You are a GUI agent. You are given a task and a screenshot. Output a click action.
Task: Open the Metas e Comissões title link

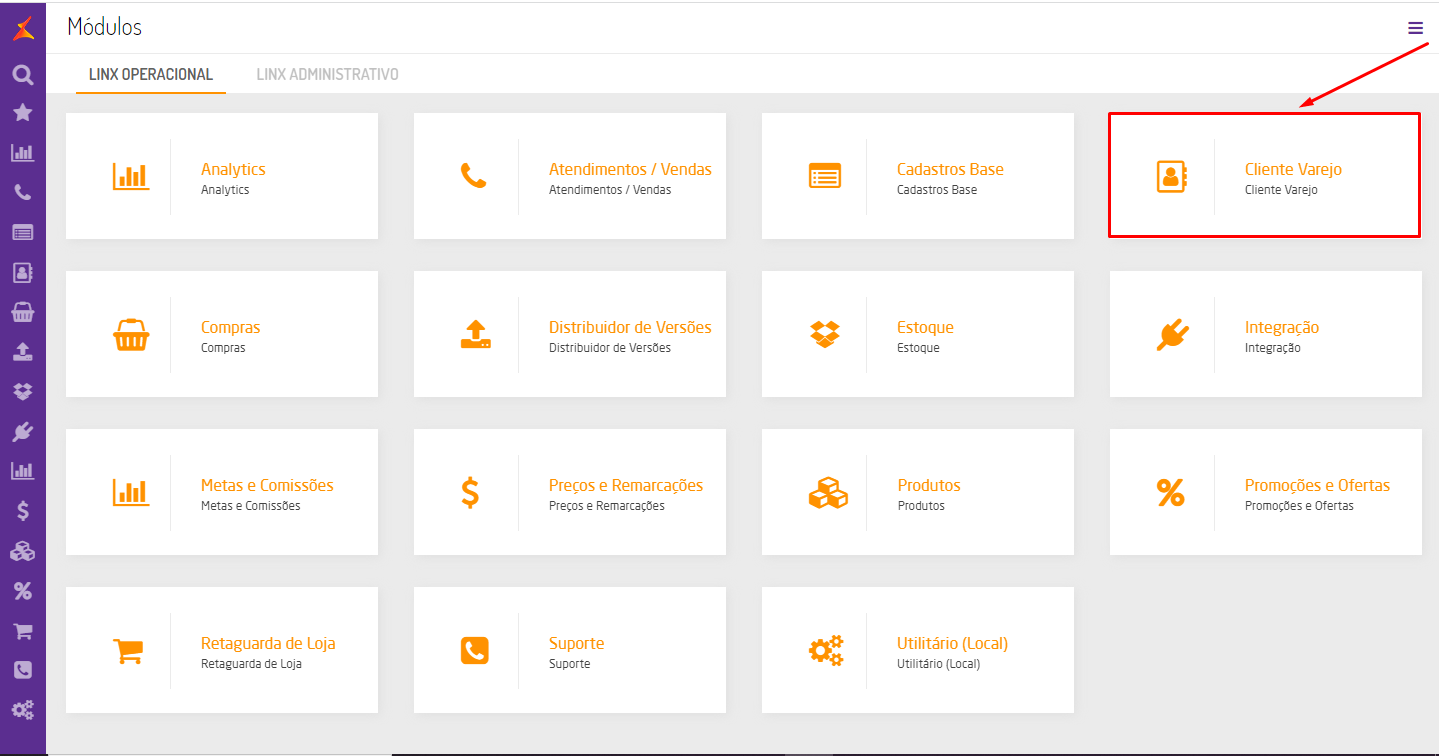(x=267, y=485)
